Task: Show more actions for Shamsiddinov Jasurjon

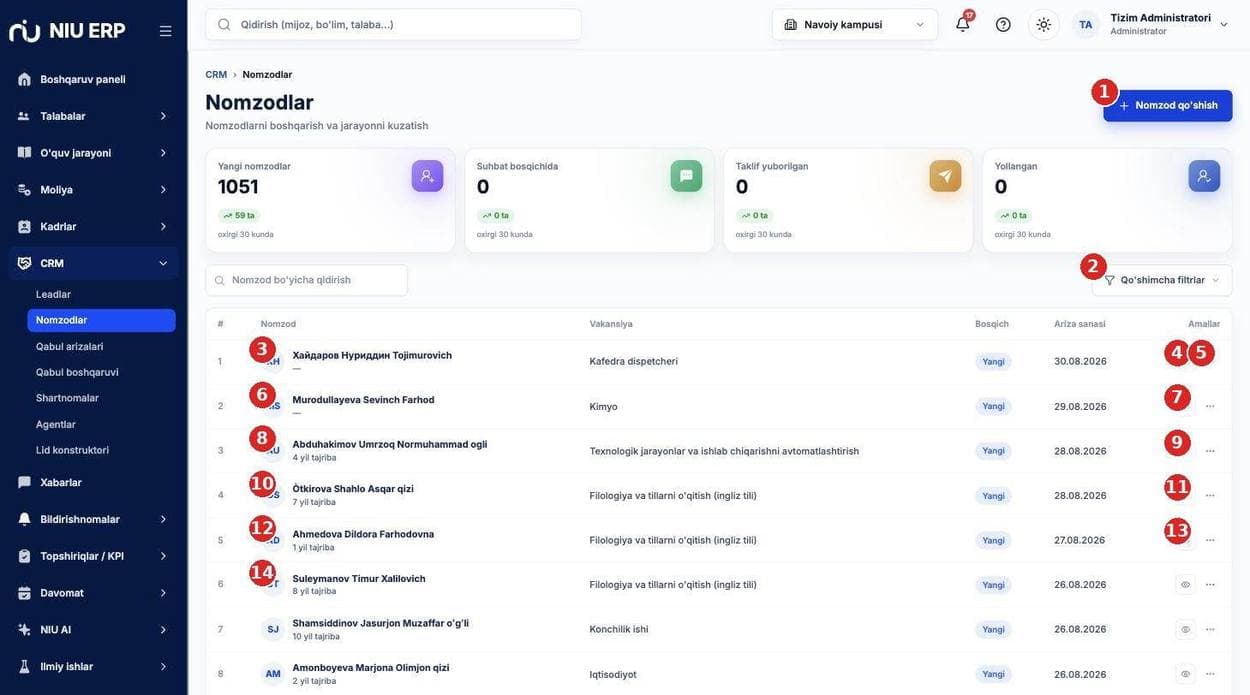Action: pyautogui.click(x=1210, y=629)
